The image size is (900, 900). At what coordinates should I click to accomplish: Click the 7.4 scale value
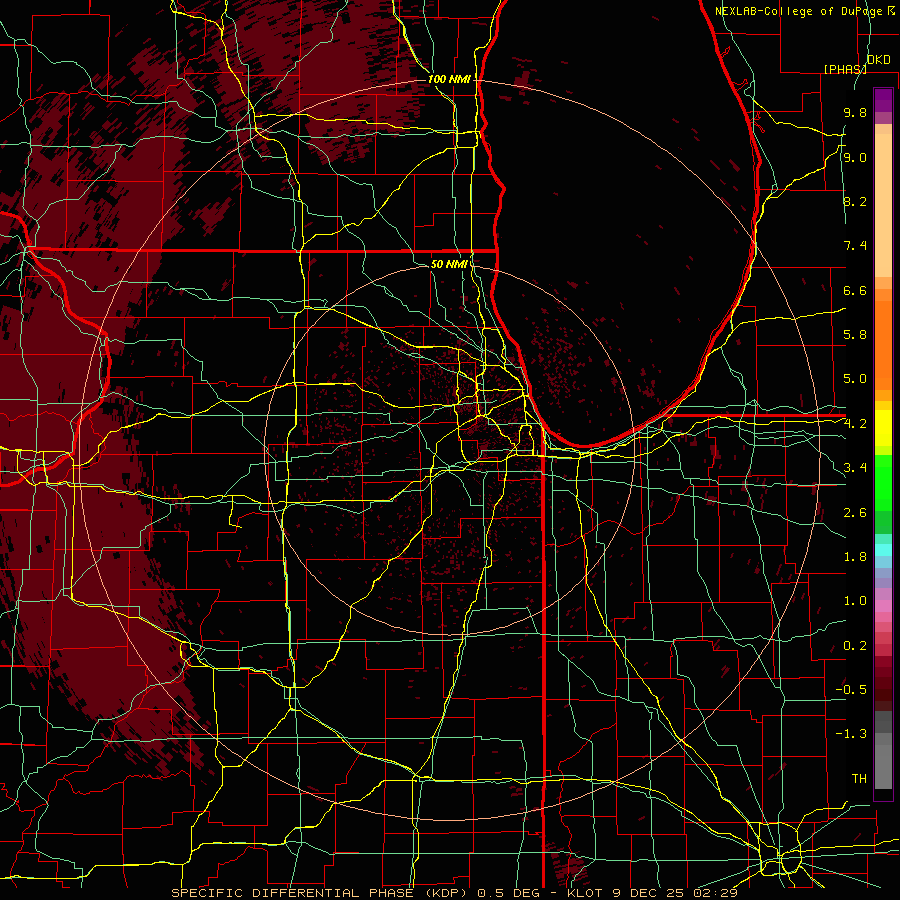pos(855,246)
